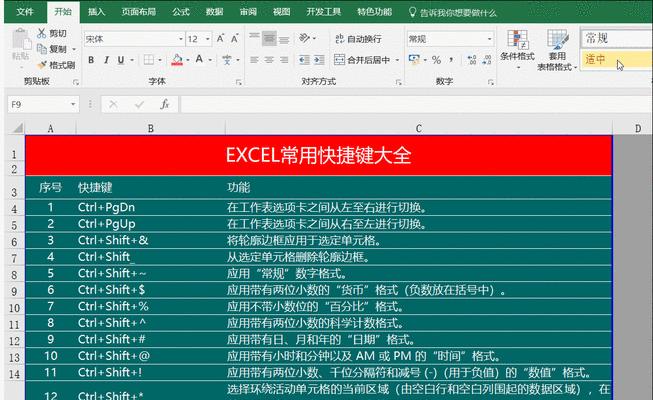Apply the font color A button
653x400 pixels.
pos(199,60)
